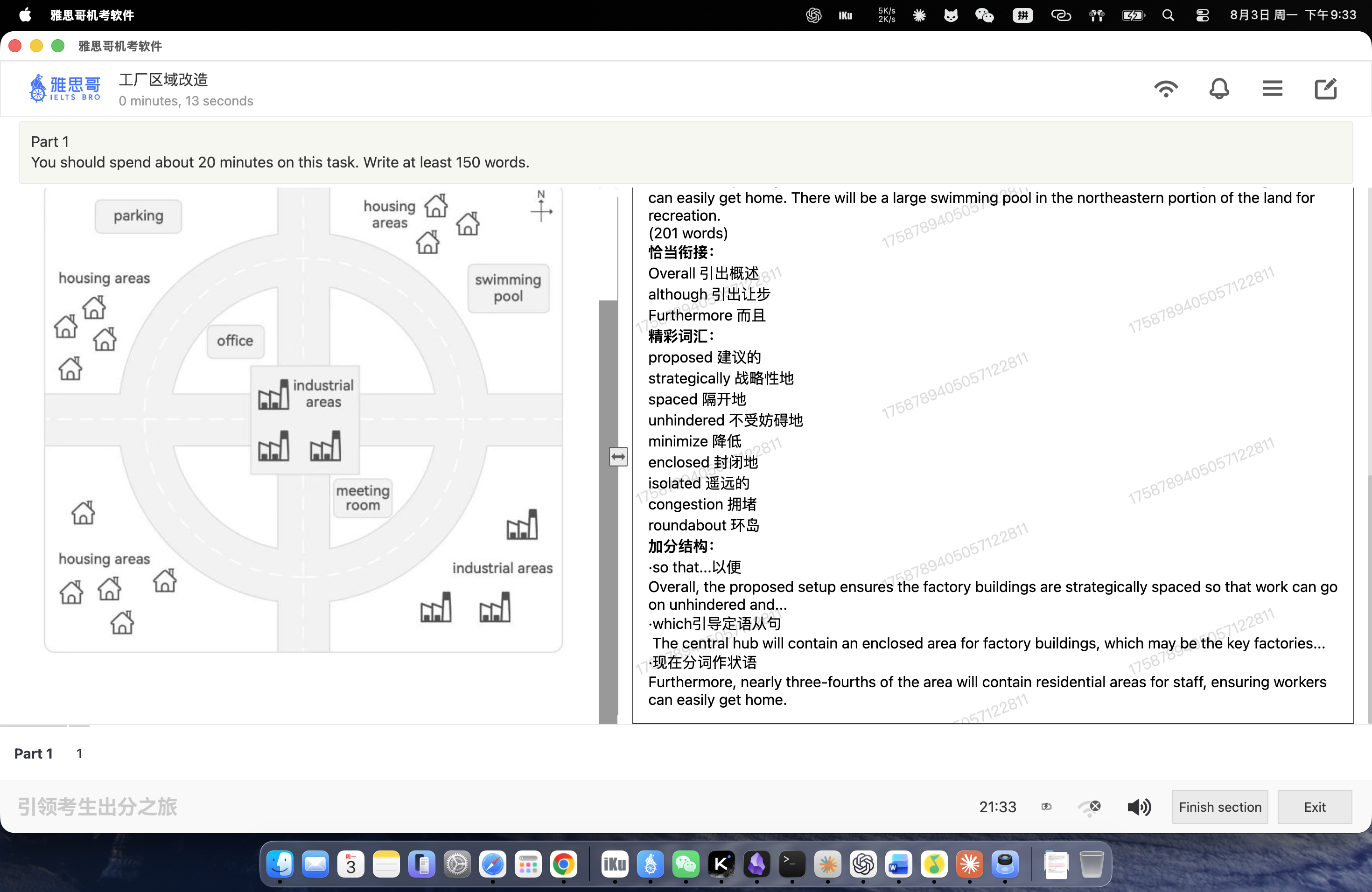Viewport: 1372px width, 892px height.
Task: Click the small tag icon beside the timer
Action: pyautogui.click(x=1046, y=807)
